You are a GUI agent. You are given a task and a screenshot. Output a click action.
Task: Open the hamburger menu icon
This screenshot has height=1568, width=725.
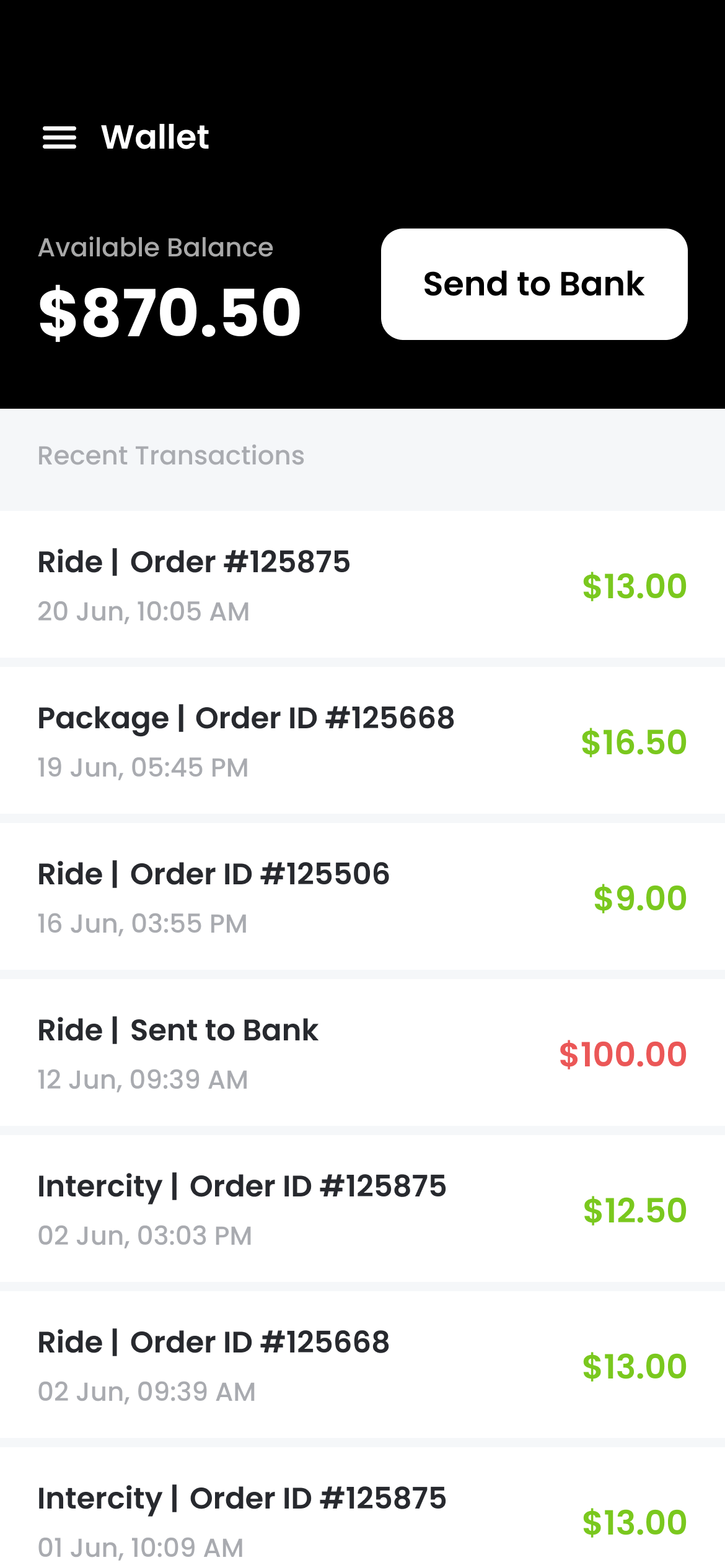pos(59,137)
